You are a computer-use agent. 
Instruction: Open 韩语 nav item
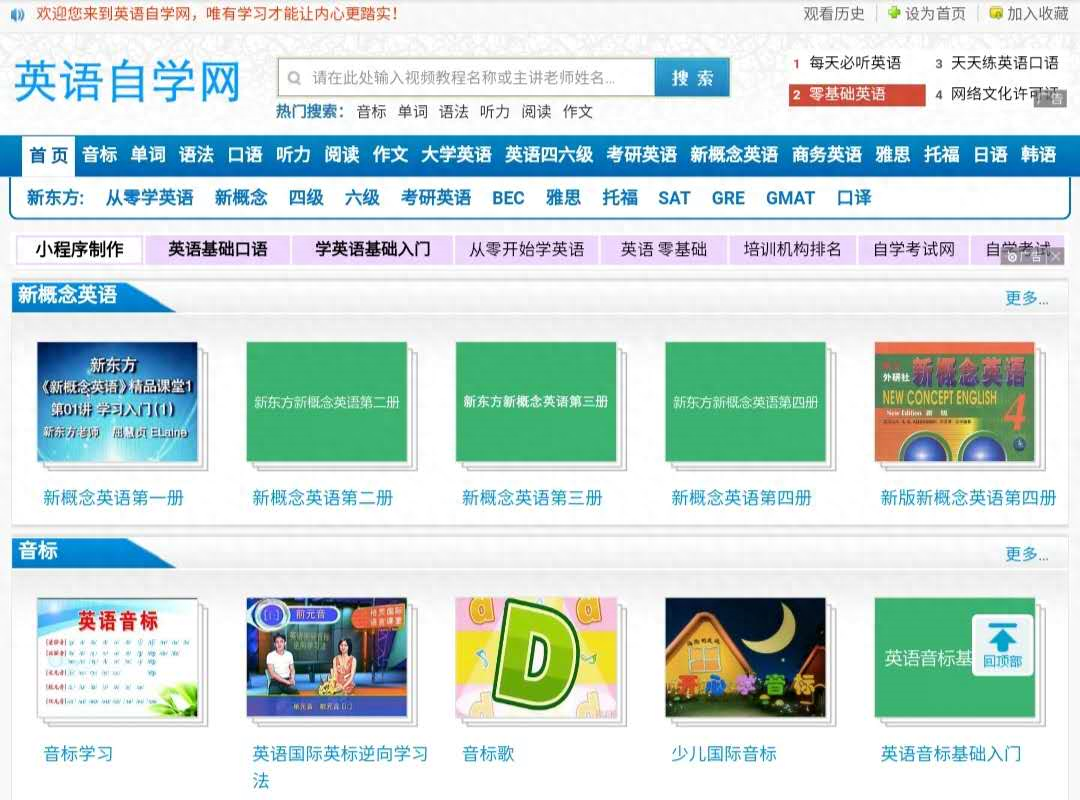(1038, 154)
